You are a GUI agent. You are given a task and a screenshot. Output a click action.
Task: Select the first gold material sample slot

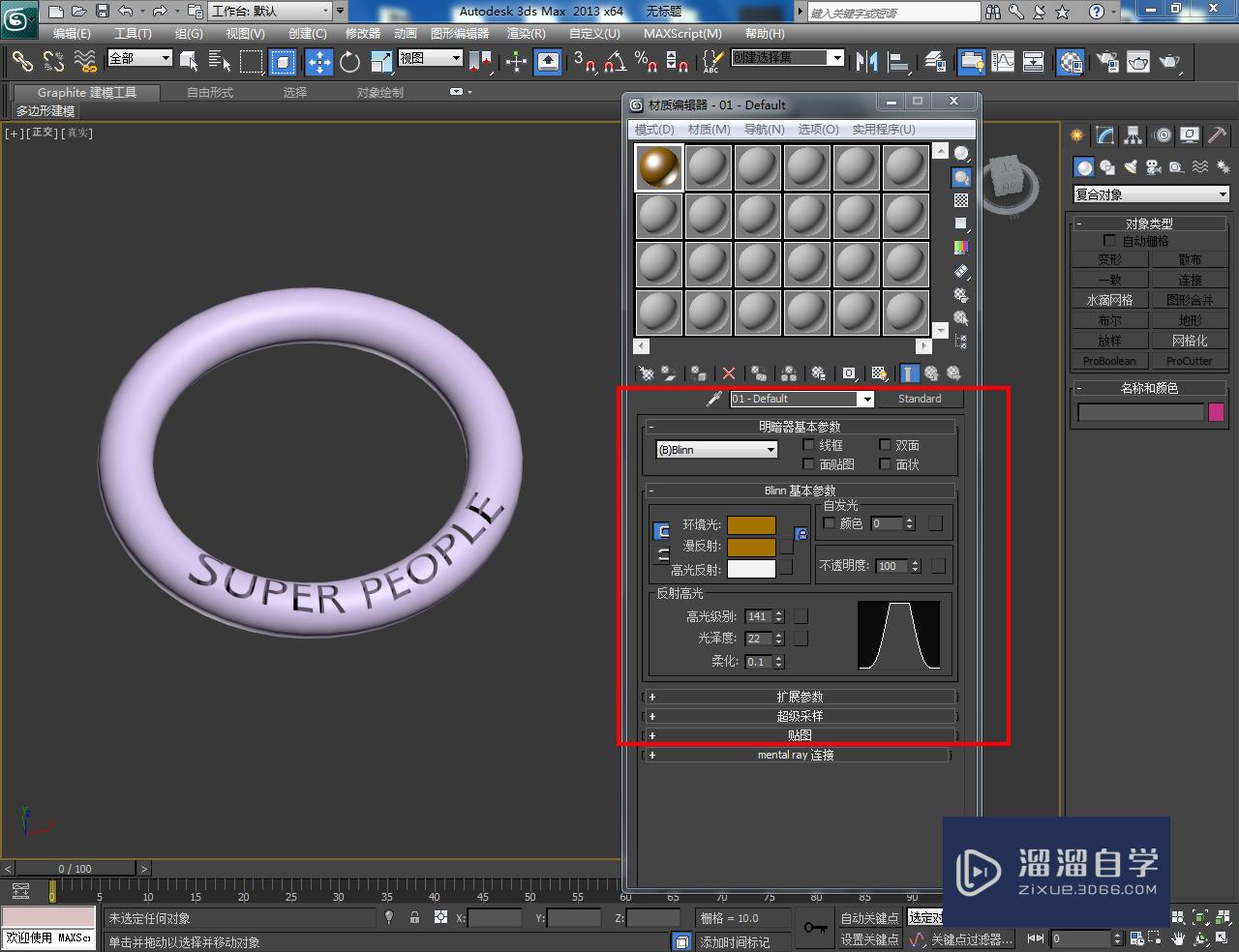click(x=659, y=167)
